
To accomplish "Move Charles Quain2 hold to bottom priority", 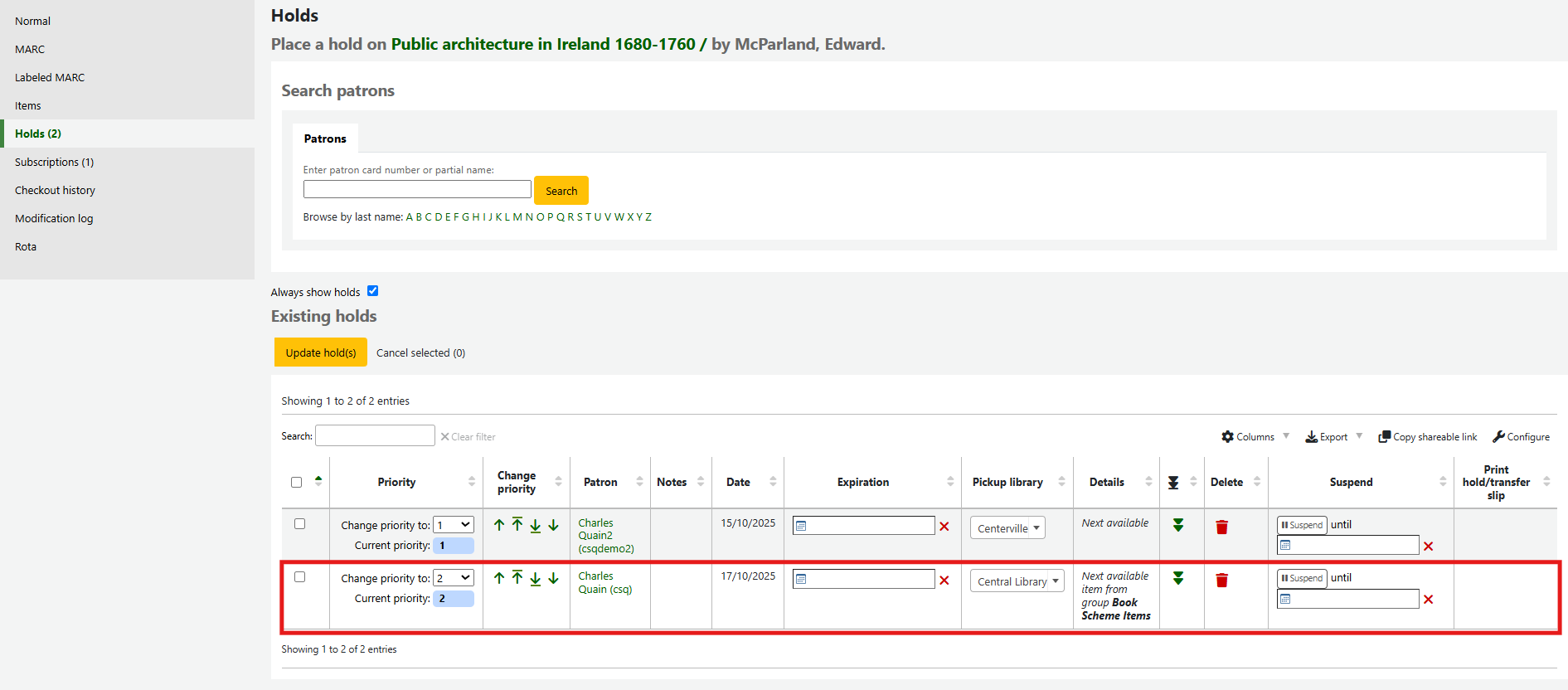I will coord(536,526).
